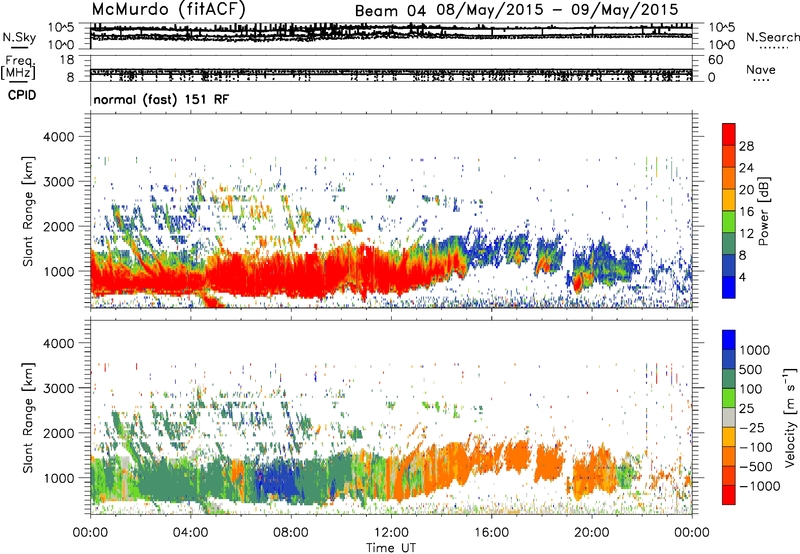Pick the orange 20–24 dB Power colorbar segment
Screen dimensions: 800x554
(x=729, y=178)
